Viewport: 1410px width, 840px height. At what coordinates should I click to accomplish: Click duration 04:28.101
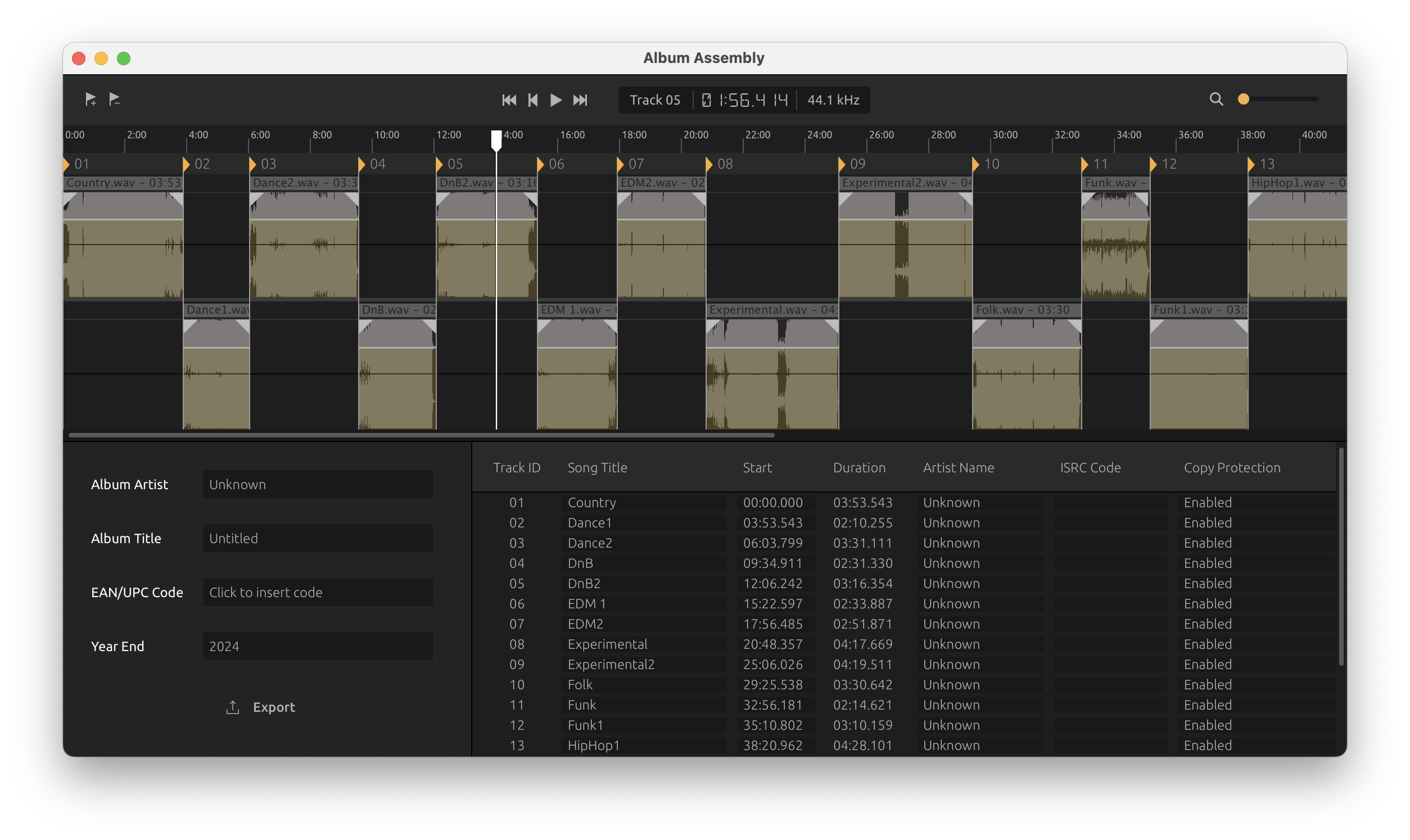[x=862, y=746]
